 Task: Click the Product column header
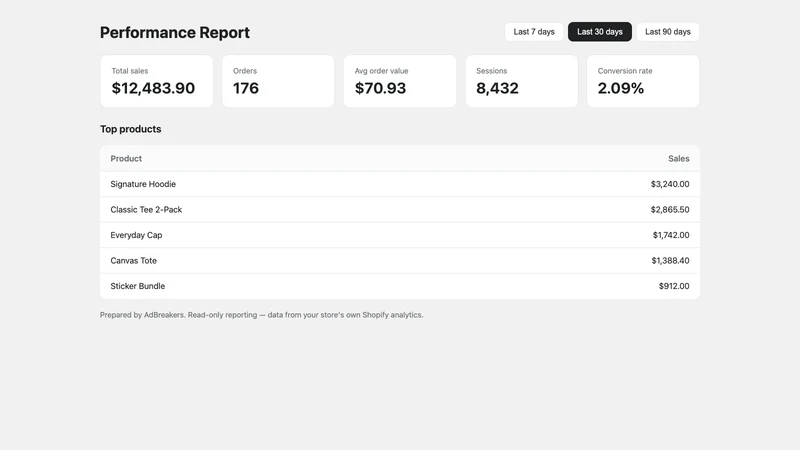tap(126, 159)
